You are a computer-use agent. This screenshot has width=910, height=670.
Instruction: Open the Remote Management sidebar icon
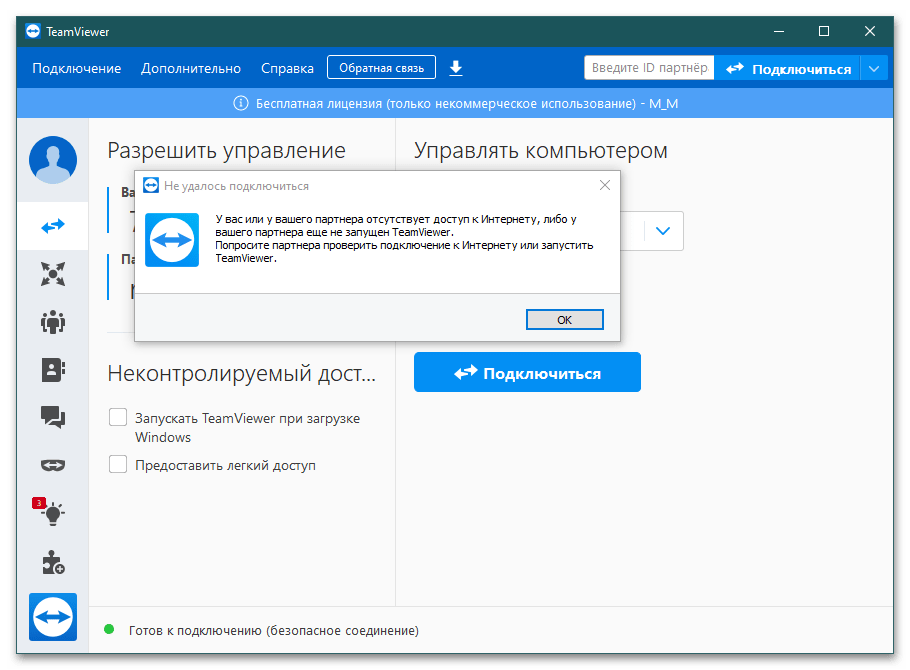[53, 274]
